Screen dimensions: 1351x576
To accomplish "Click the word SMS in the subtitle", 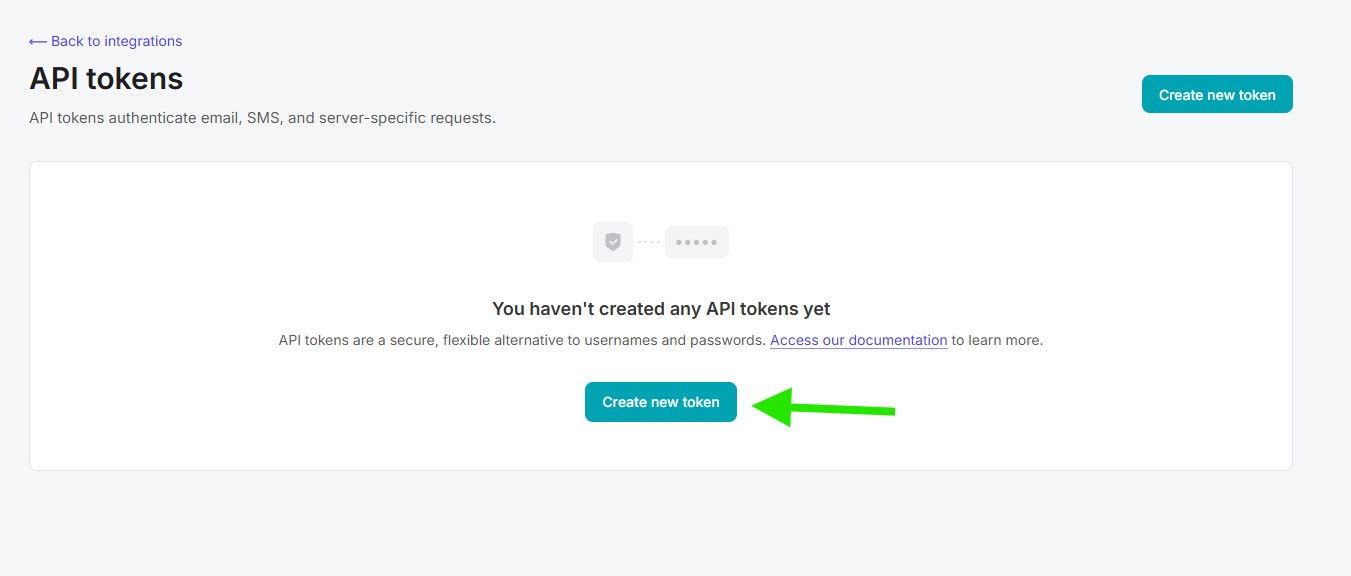I will [264, 118].
